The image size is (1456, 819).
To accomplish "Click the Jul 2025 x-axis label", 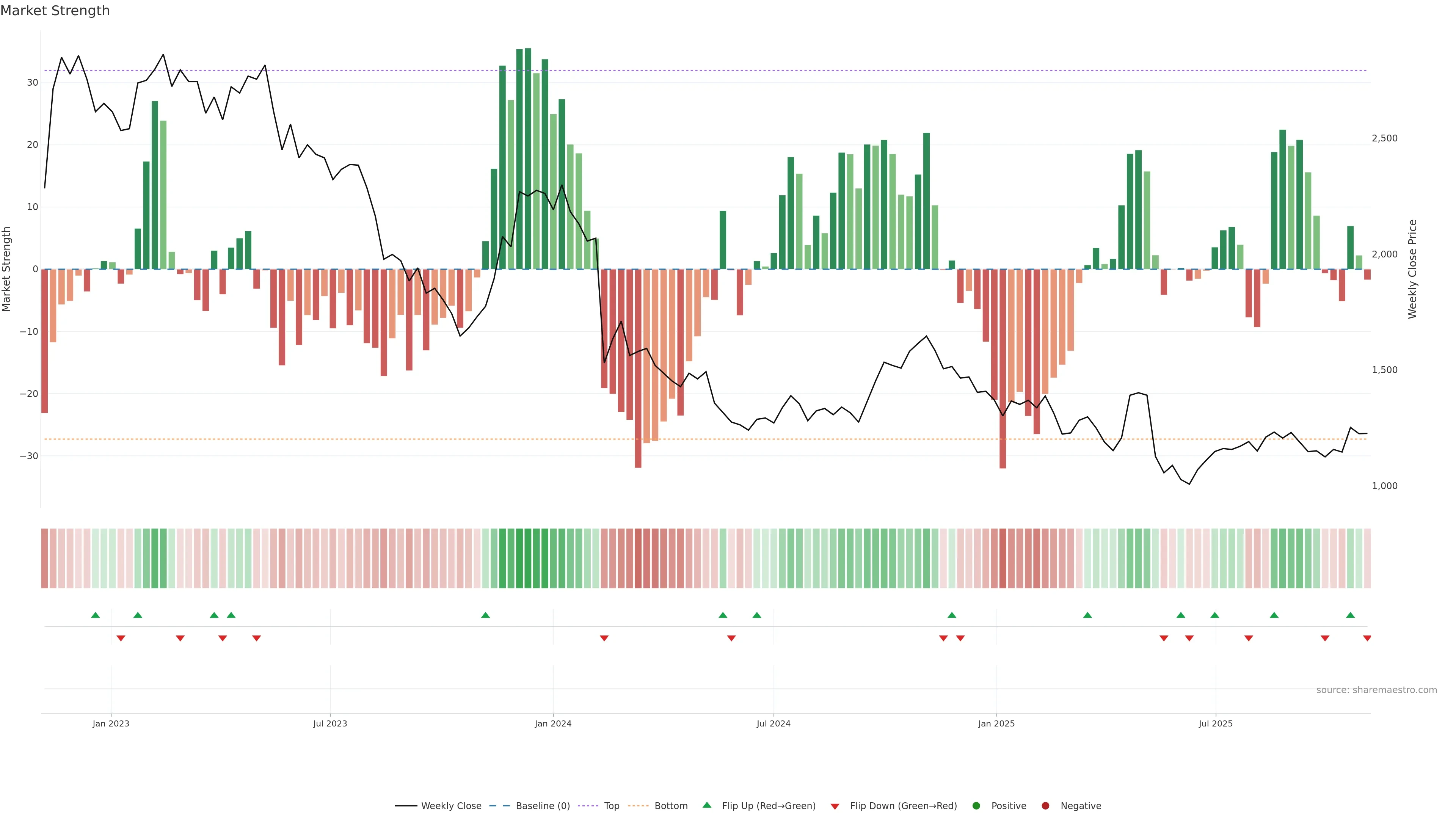I will (x=1215, y=723).
